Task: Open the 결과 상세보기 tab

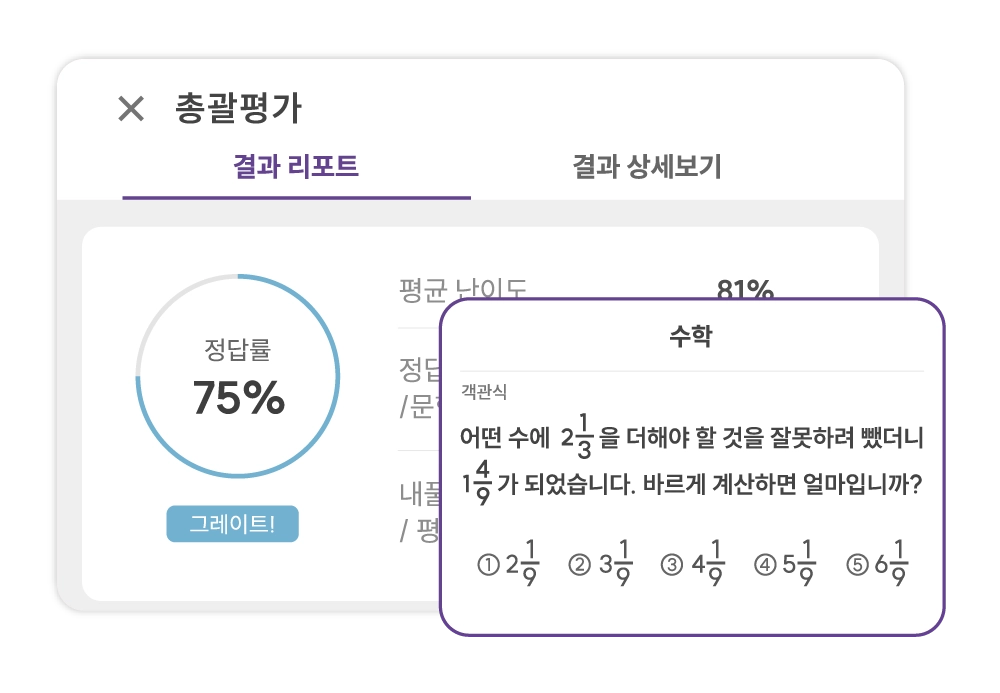Action: (x=646, y=167)
